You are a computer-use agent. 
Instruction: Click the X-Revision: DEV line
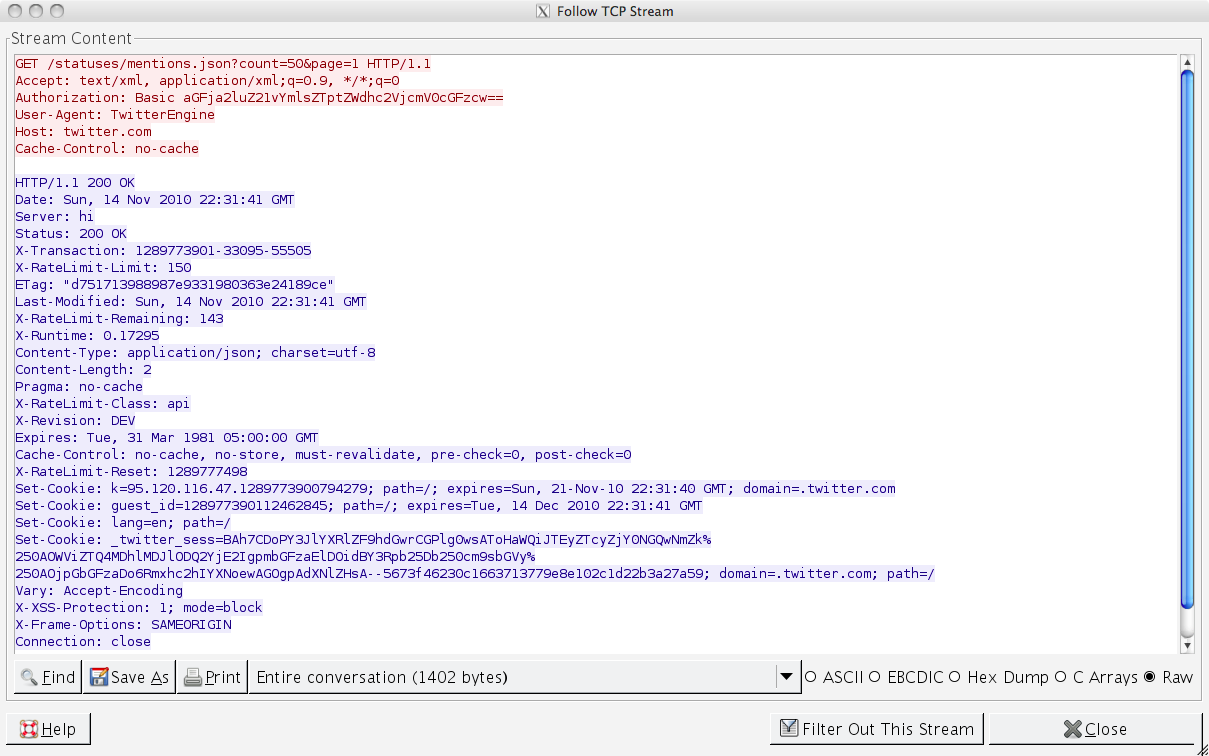click(x=75, y=421)
